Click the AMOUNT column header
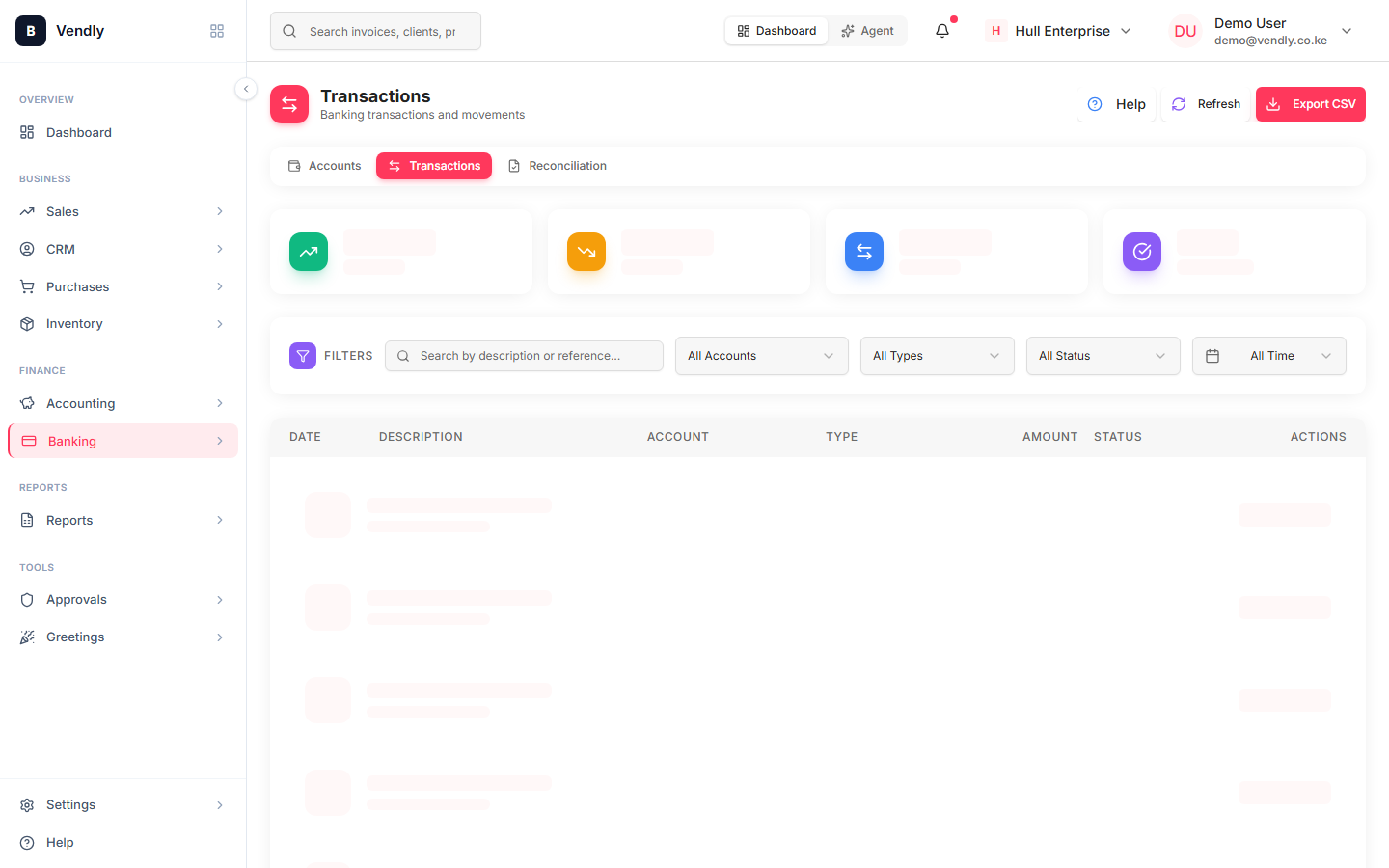This screenshot has width=1389, height=868. point(1050,437)
